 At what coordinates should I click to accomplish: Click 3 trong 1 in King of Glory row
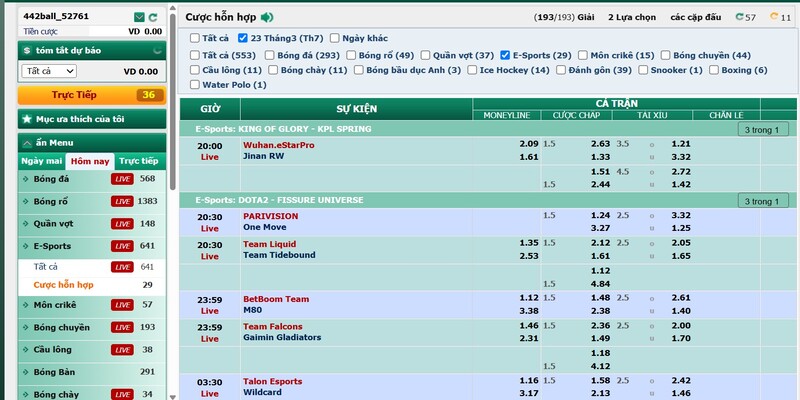click(763, 130)
